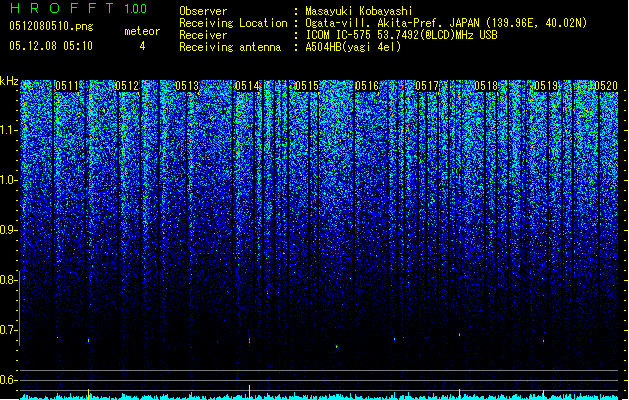Click the kHz axis unit label
629x400 pixels.
coord(9,81)
